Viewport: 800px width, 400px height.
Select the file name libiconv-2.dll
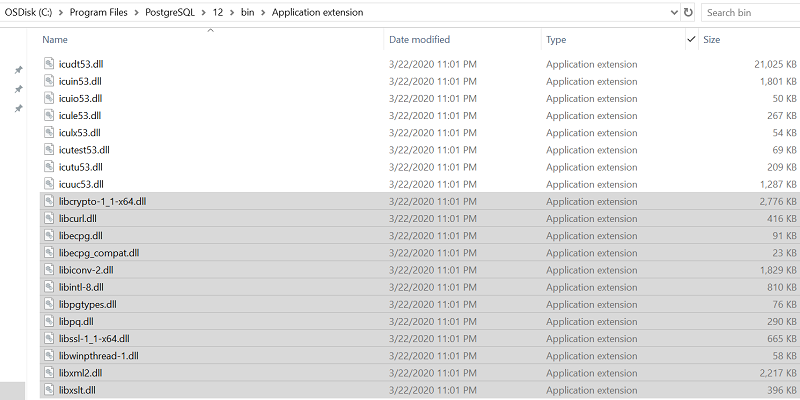pos(86,270)
